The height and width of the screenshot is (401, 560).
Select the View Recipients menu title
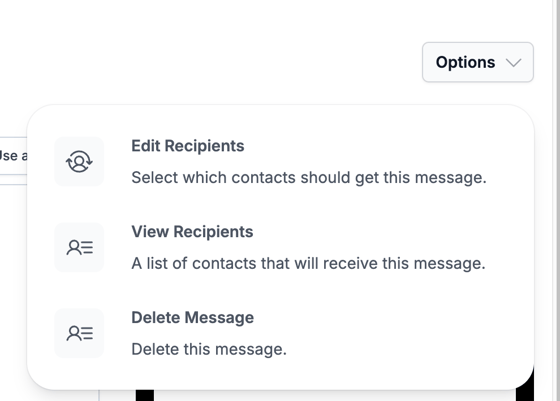[192, 232]
